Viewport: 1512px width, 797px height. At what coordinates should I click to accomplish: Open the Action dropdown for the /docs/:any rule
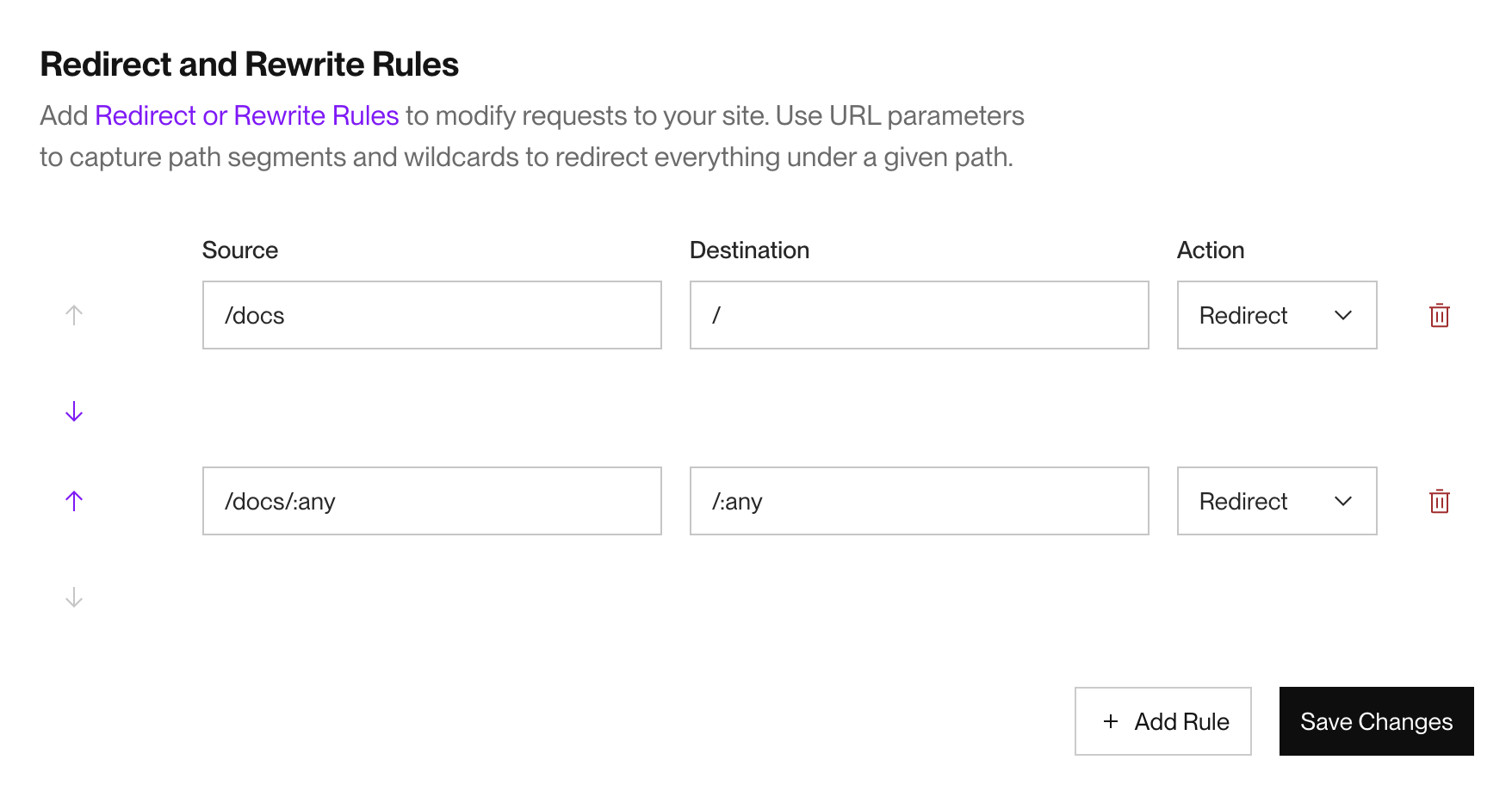tap(1276, 501)
